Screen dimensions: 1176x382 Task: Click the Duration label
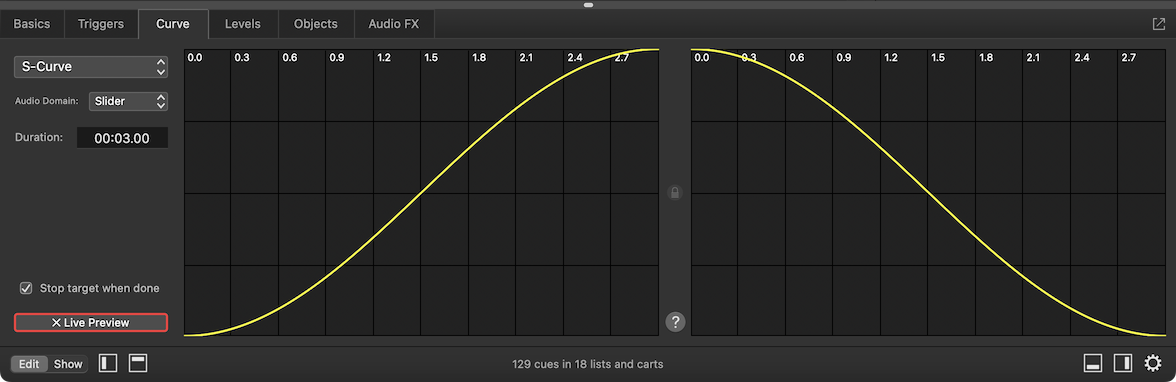38,138
